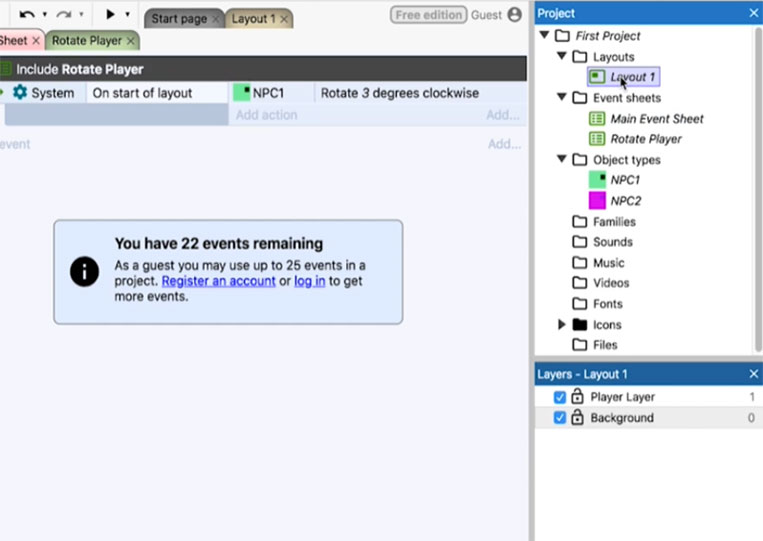
Task: Switch to the Layout 1 tab
Action: (253, 19)
